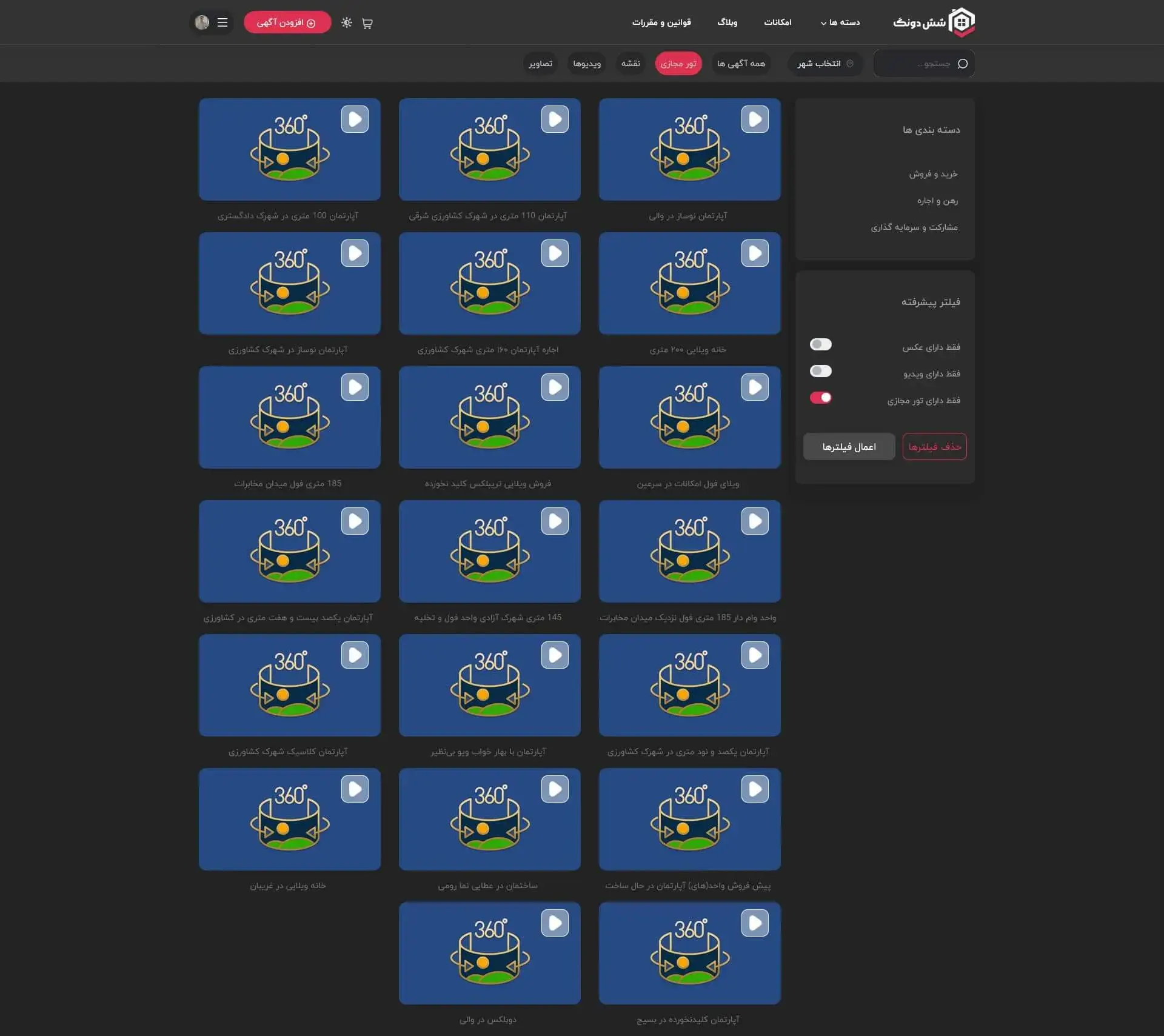Enable فقط دارای عکس toggle
This screenshot has height=1036, width=1164.
pyautogui.click(x=820, y=344)
